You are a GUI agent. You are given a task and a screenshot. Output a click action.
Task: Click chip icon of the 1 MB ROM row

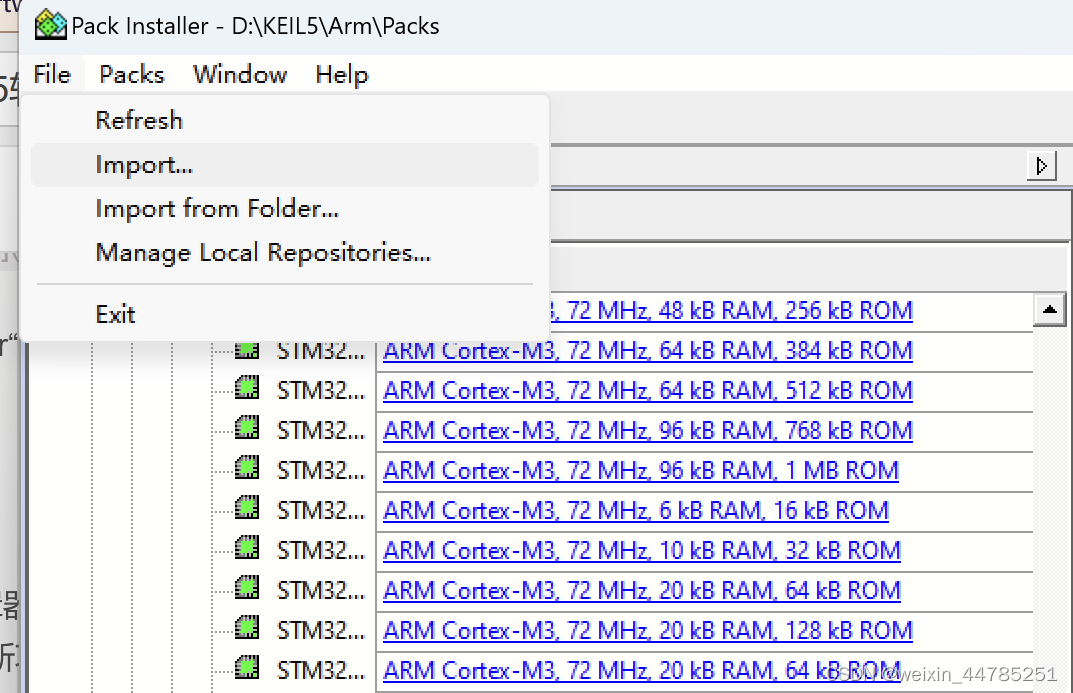[x=247, y=469]
